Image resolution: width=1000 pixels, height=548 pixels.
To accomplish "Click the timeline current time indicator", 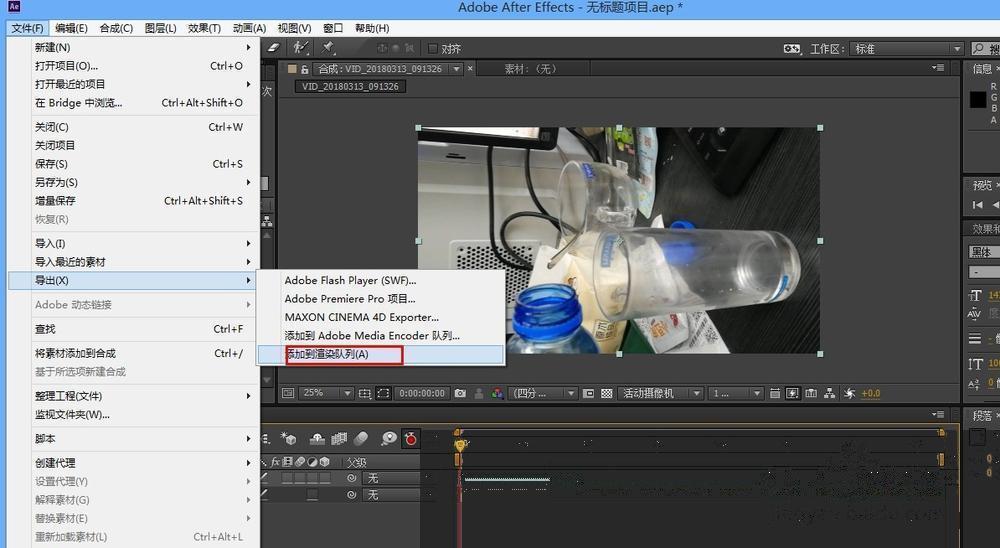I will pyautogui.click(x=460, y=443).
